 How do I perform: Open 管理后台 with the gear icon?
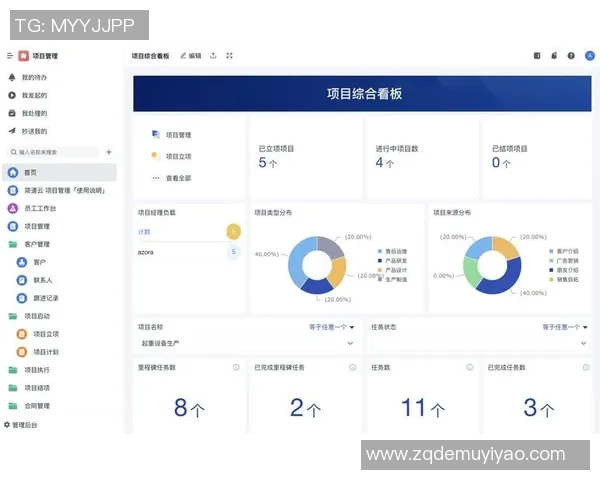coord(21,425)
